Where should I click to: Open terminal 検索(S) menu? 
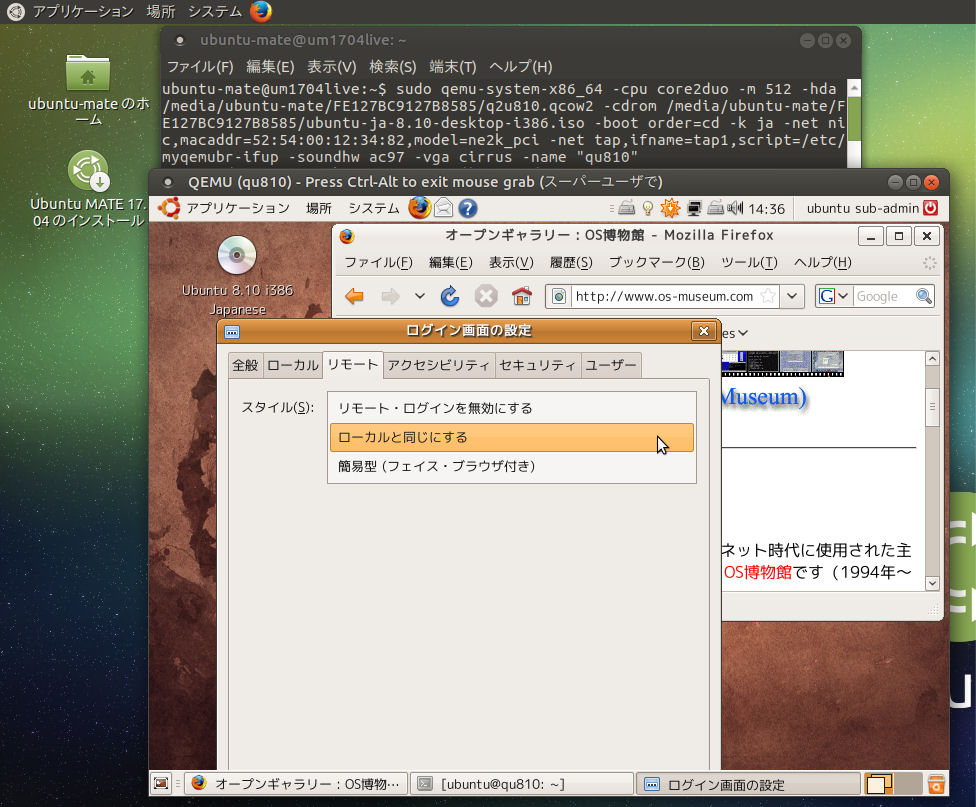[x=392, y=67]
